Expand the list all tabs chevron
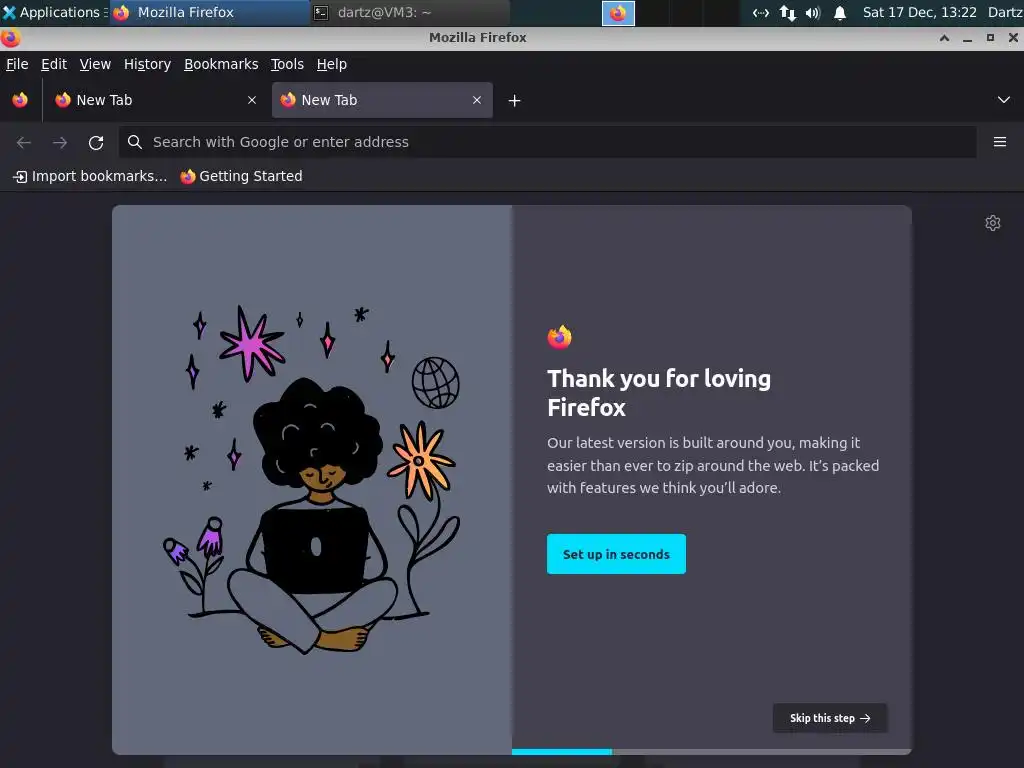Viewport: 1024px width, 768px height. point(1004,100)
